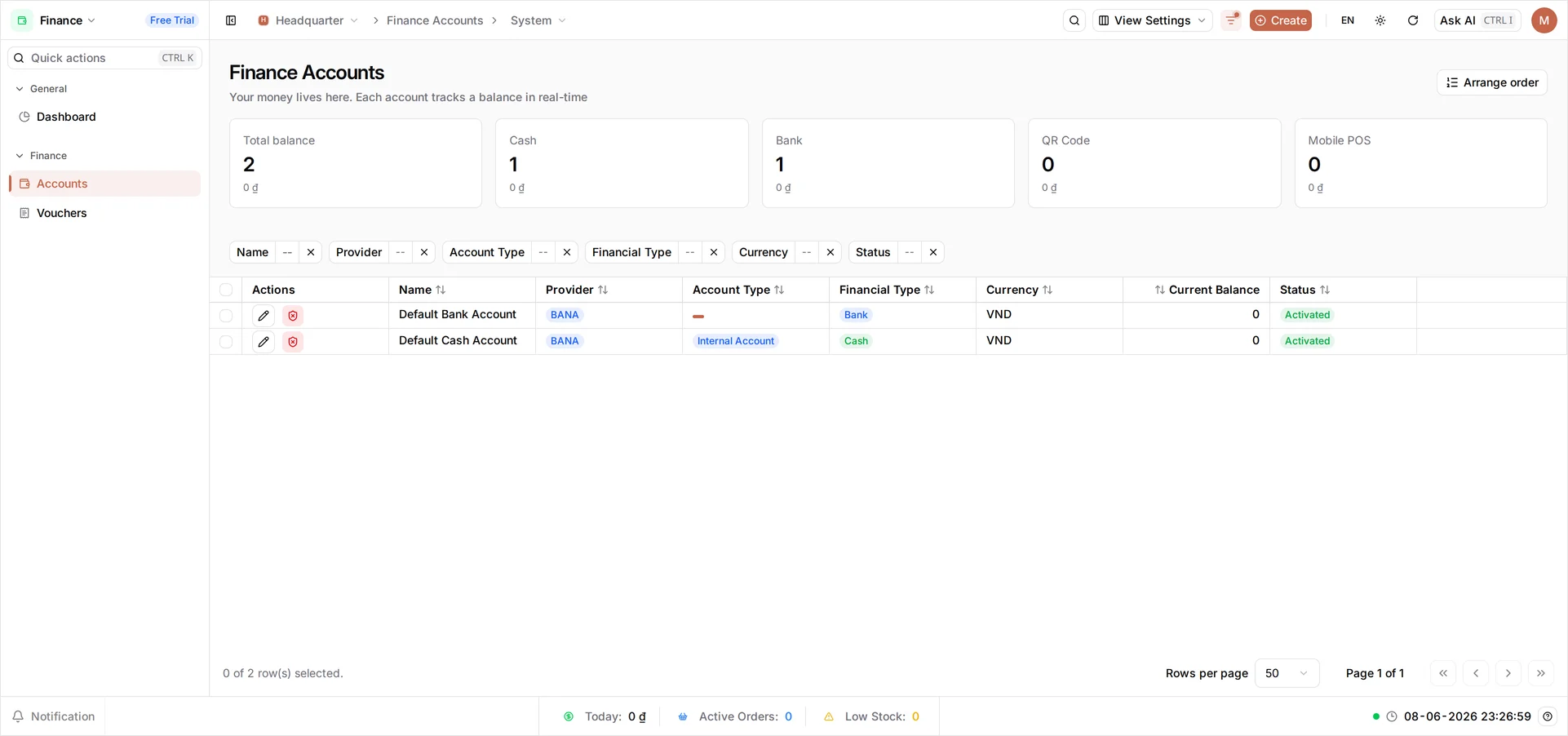Edit the Default Bank Account pencil icon
The image size is (1568, 736).
264,316
